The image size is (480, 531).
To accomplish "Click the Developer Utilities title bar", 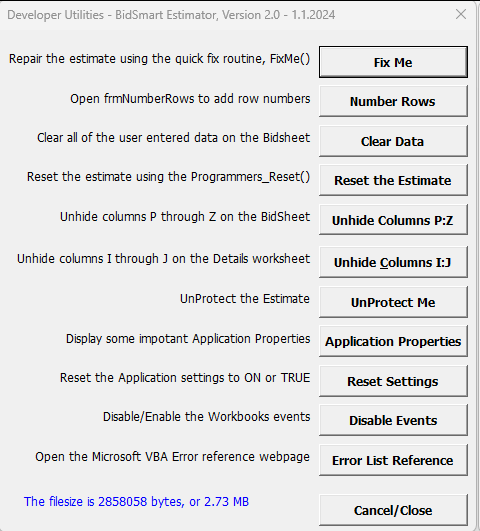I will (171, 15).
